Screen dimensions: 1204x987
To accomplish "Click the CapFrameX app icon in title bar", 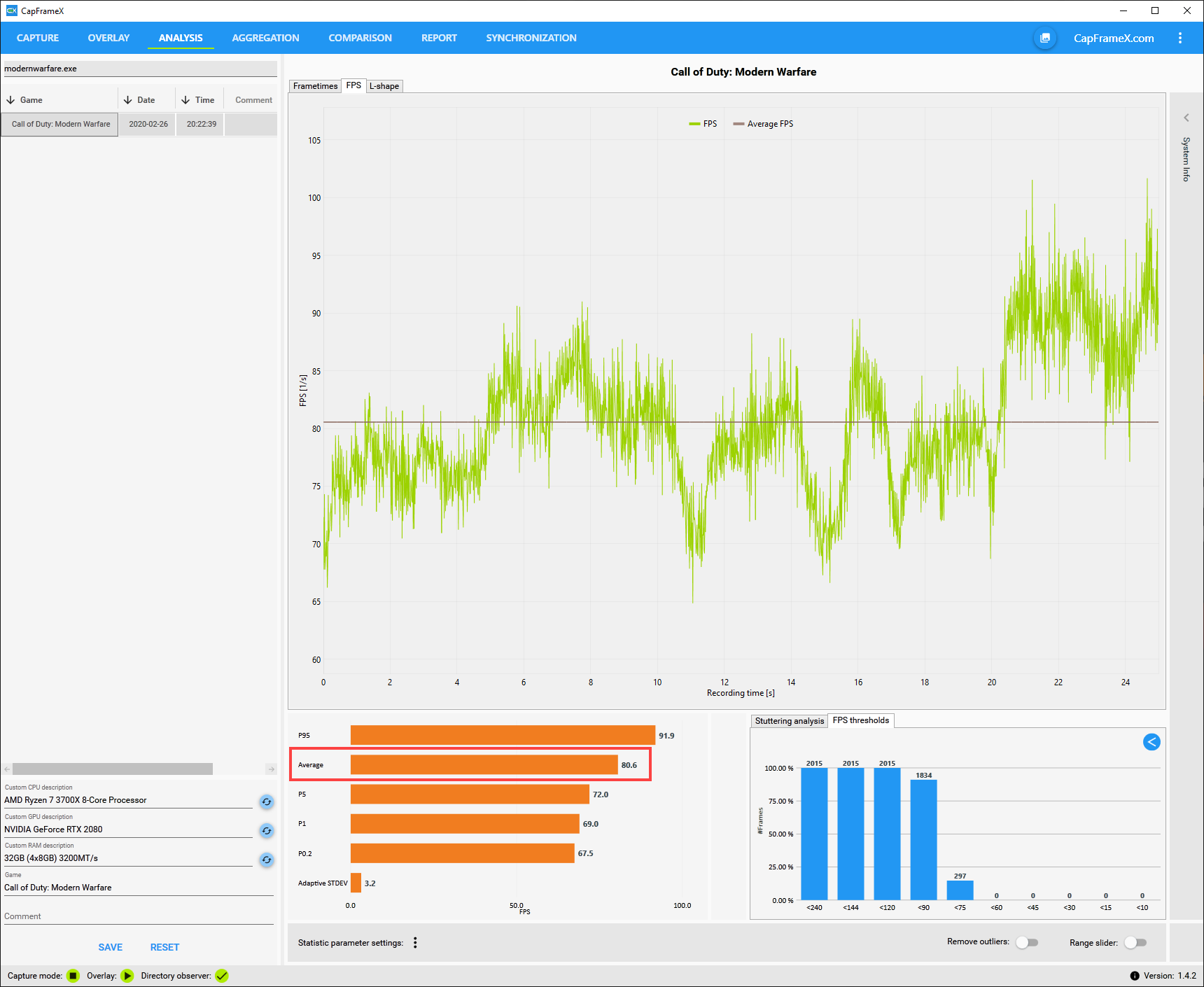I will point(11,10).
